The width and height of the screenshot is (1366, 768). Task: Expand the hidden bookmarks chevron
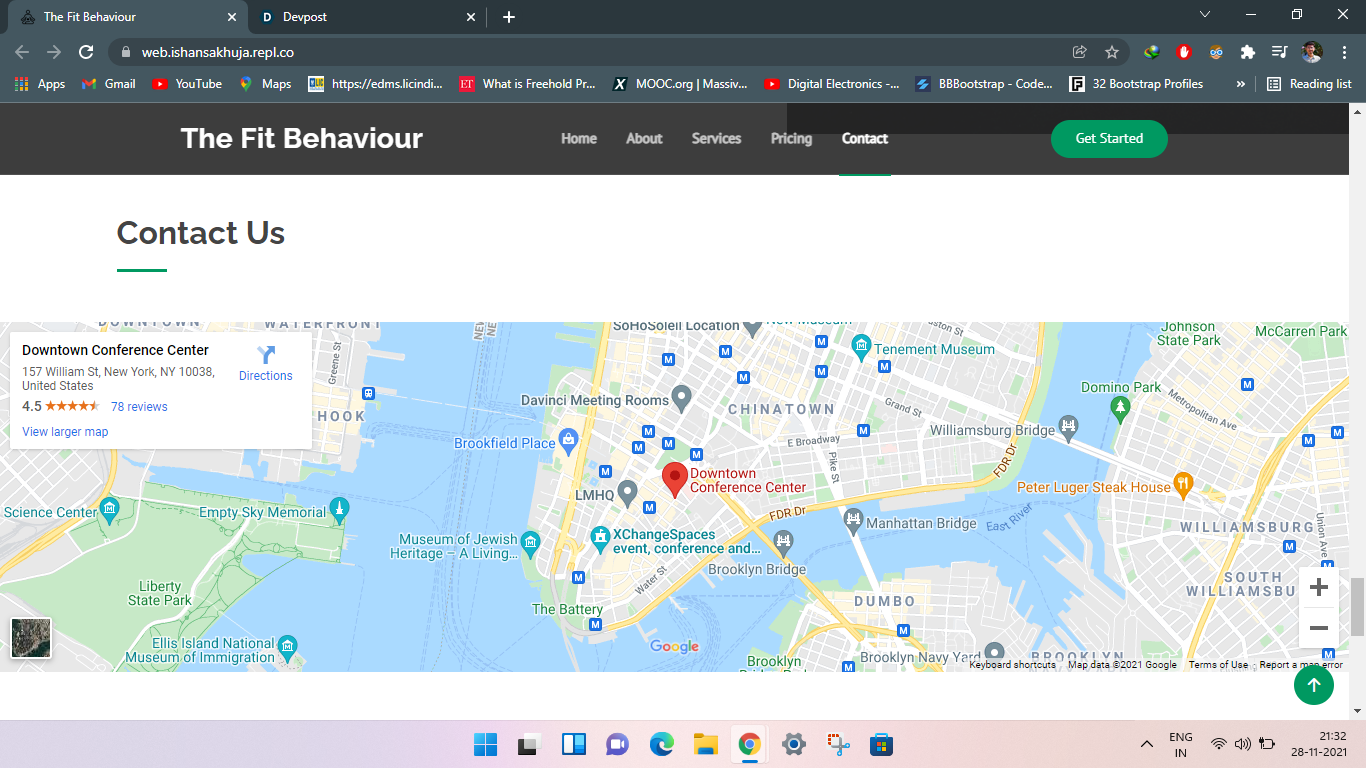tap(1240, 84)
